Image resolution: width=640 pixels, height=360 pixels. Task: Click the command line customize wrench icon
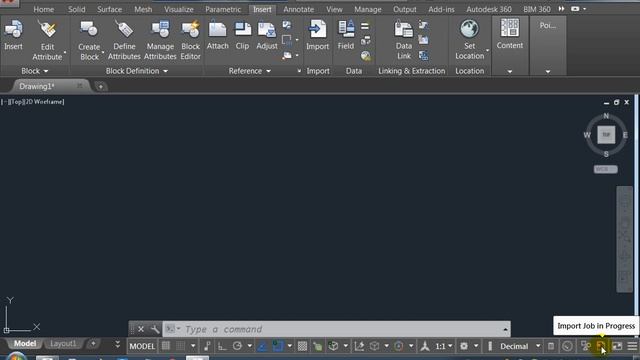click(x=155, y=329)
